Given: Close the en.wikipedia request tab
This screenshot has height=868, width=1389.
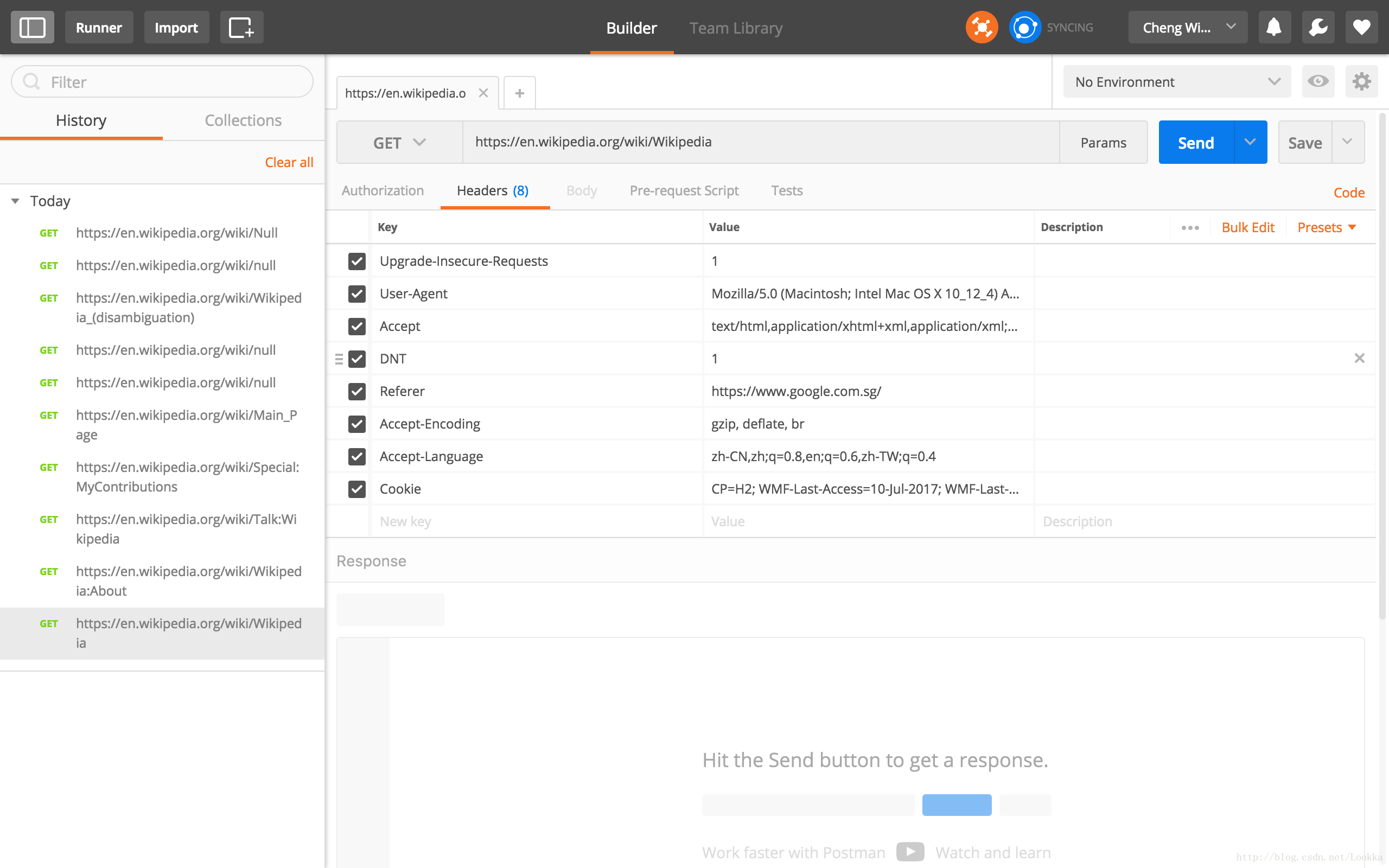Looking at the screenshot, I should click(483, 93).
